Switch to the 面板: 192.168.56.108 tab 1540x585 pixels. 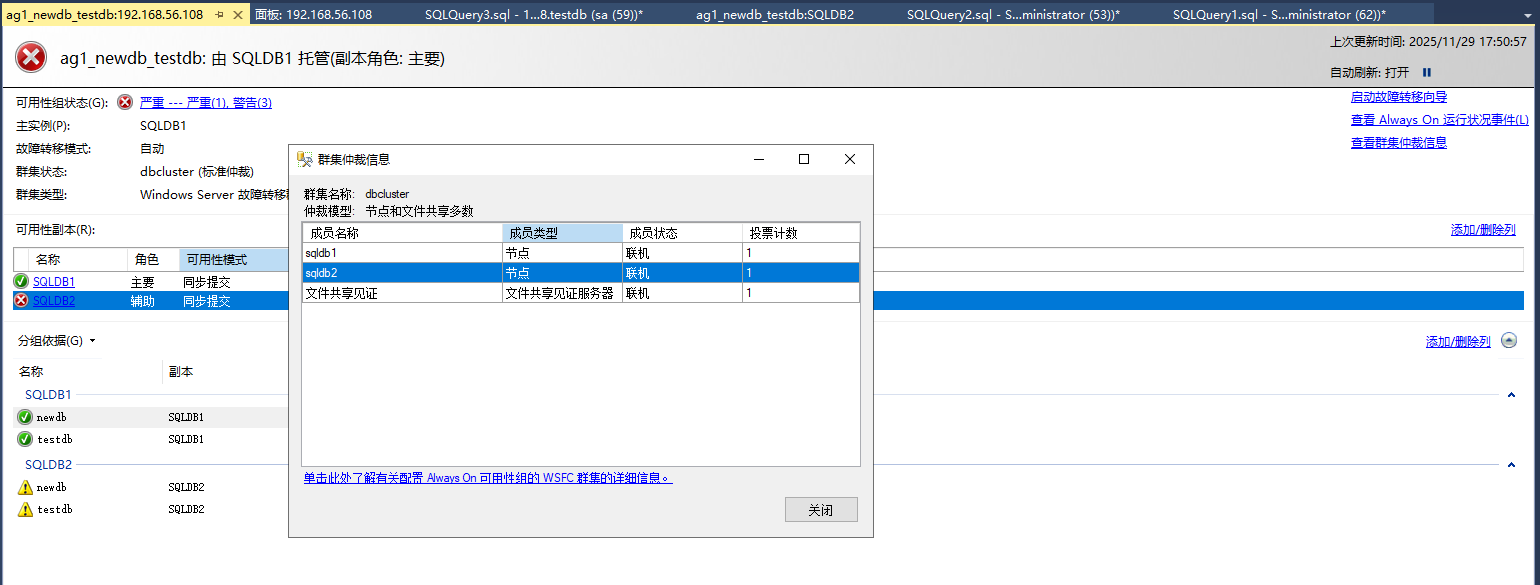tap(313, 15)
